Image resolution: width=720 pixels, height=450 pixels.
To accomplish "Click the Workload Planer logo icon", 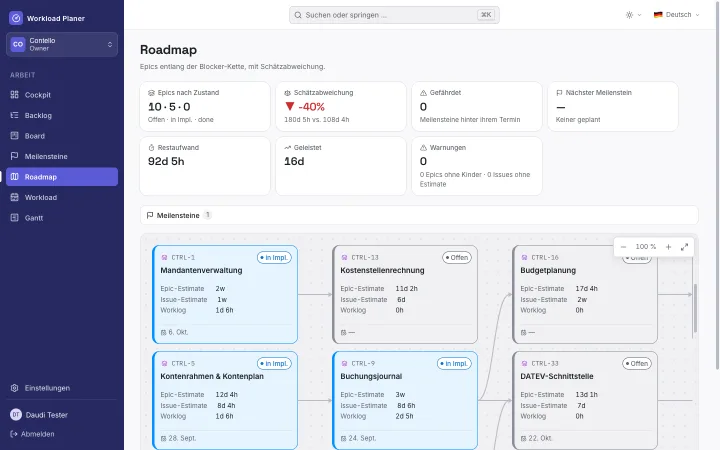I will pos(16,18).
